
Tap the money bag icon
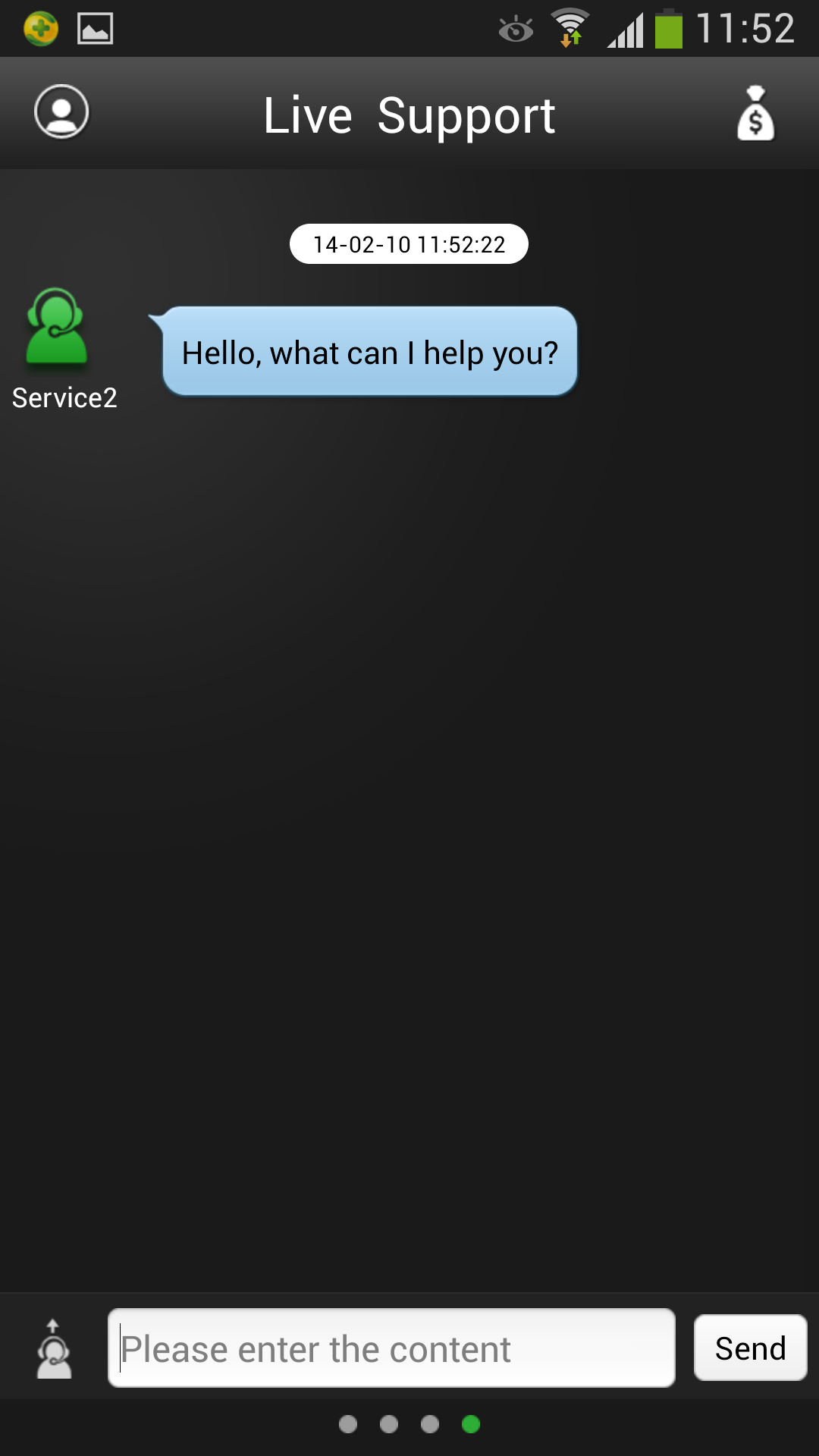[755, 113]
